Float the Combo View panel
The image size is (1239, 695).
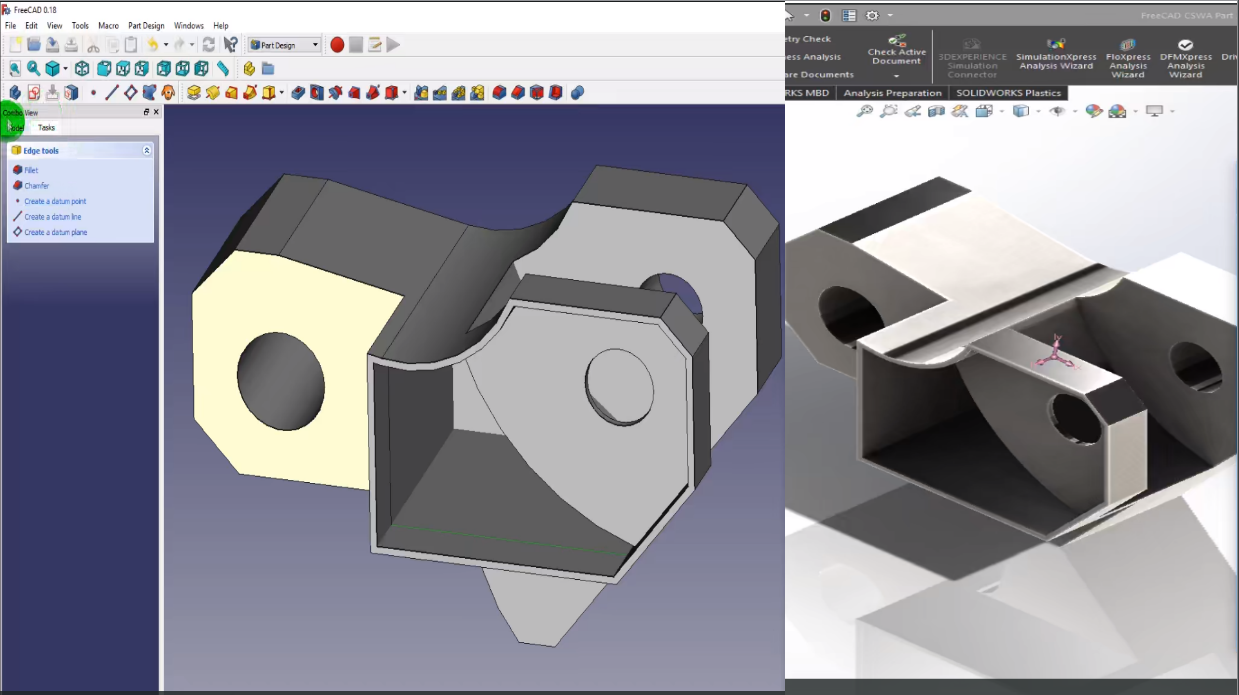pyautogui.click(x=147, y=112)
